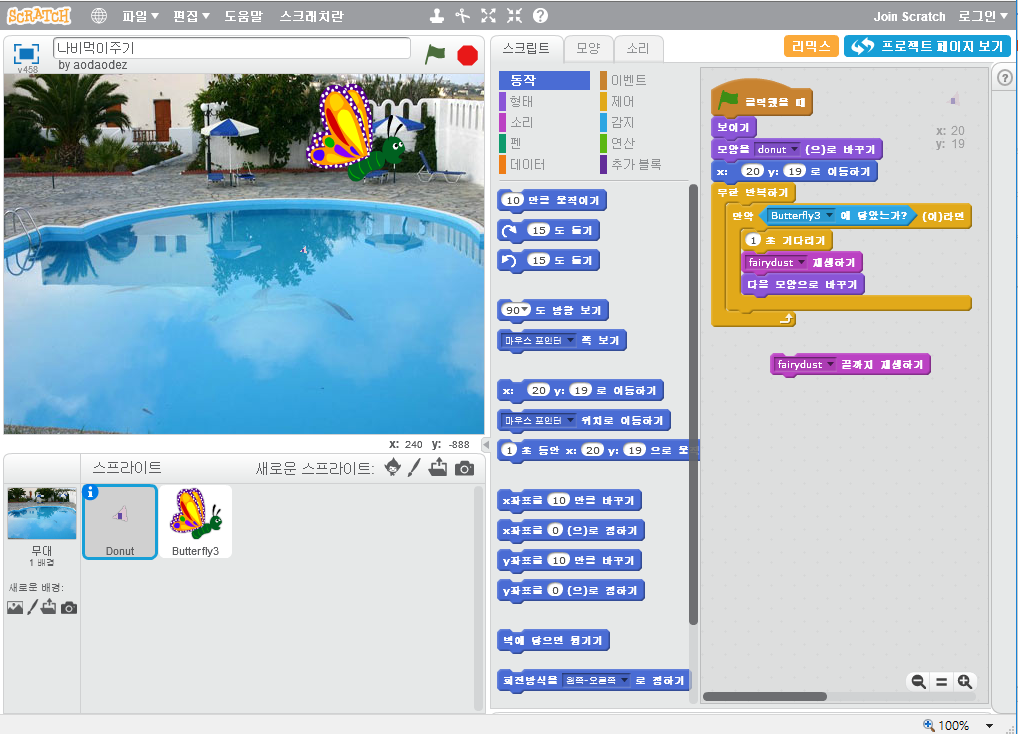Add new sprite from camera

464,468
